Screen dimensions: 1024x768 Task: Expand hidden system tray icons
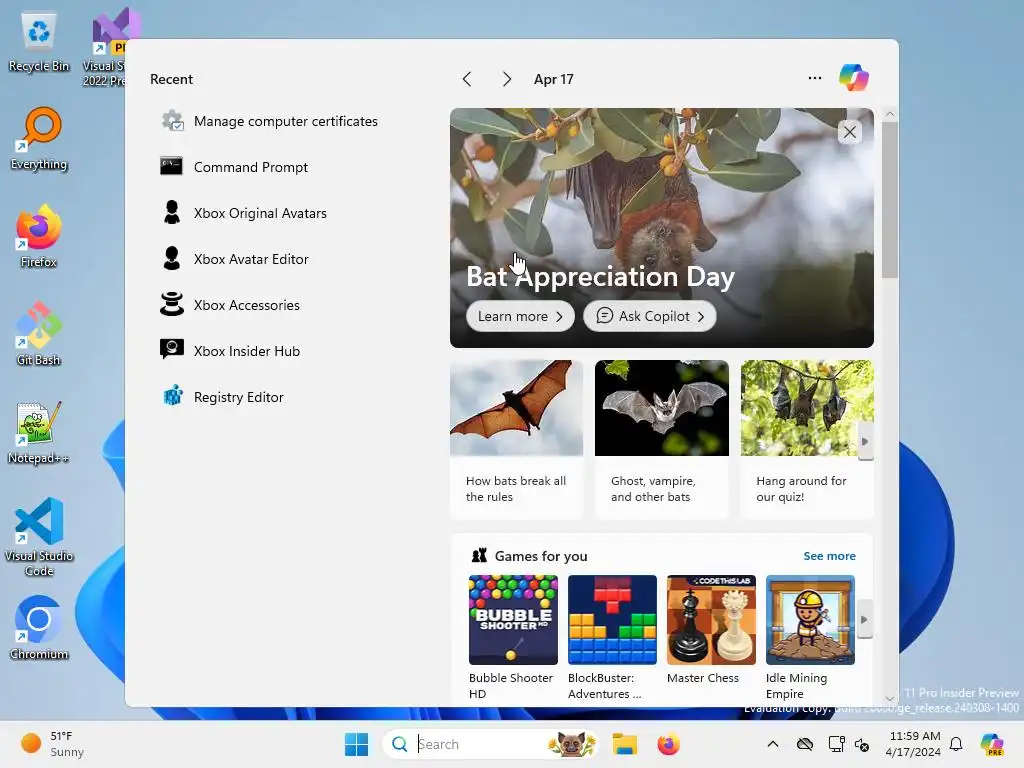(773, 744)
